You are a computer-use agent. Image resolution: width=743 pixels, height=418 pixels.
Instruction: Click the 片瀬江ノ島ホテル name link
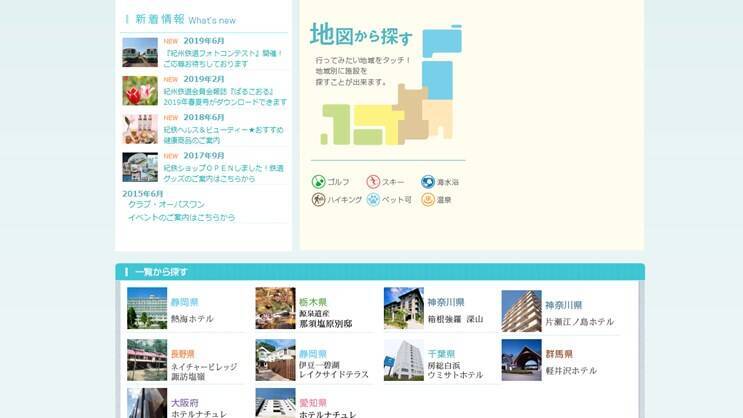pyautogui.click(x=580, y=322)
